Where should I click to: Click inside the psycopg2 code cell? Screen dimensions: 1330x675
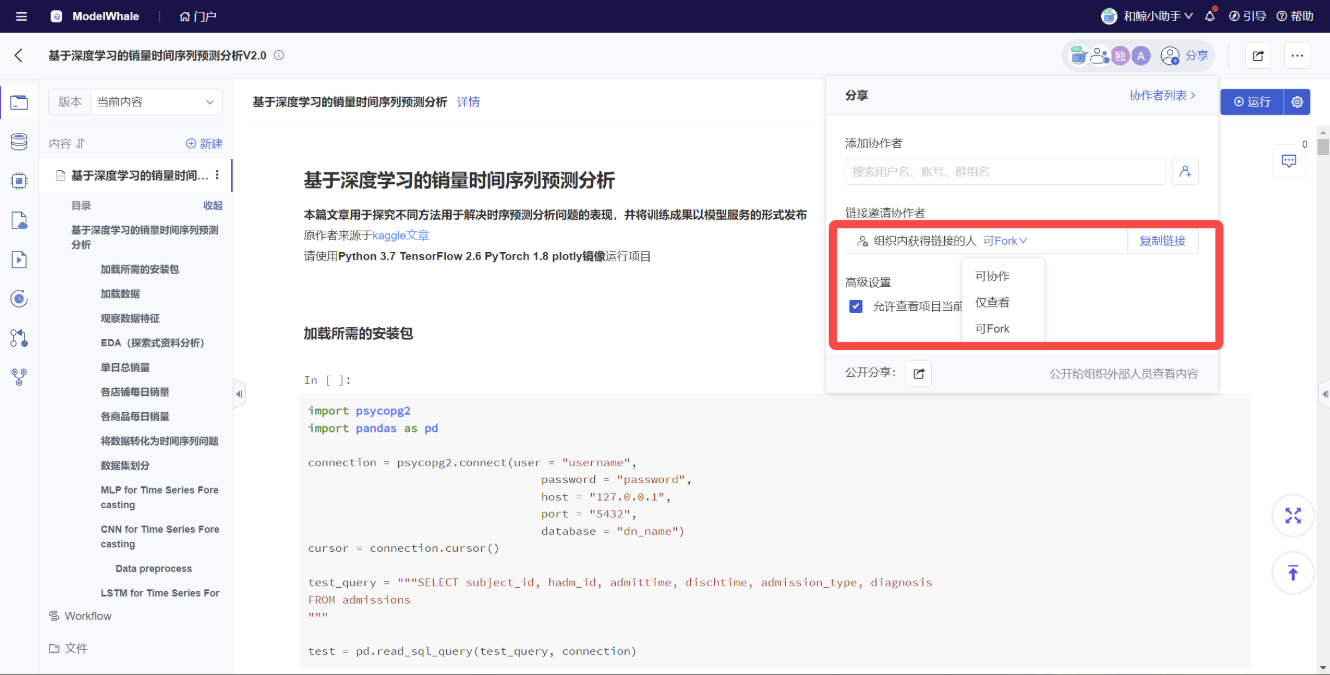pos(774,530)
